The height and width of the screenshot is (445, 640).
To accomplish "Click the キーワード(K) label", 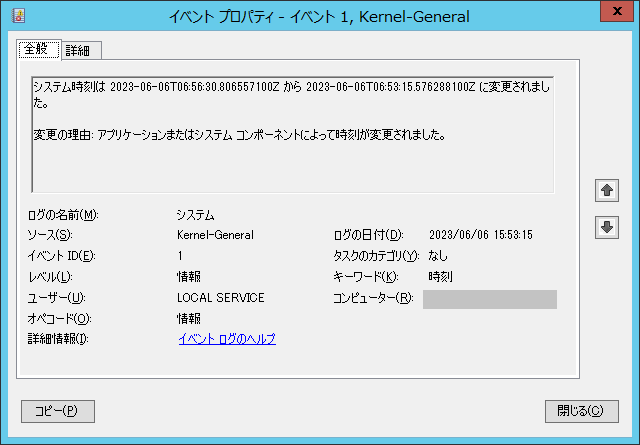I will click(x=366, y=277).
